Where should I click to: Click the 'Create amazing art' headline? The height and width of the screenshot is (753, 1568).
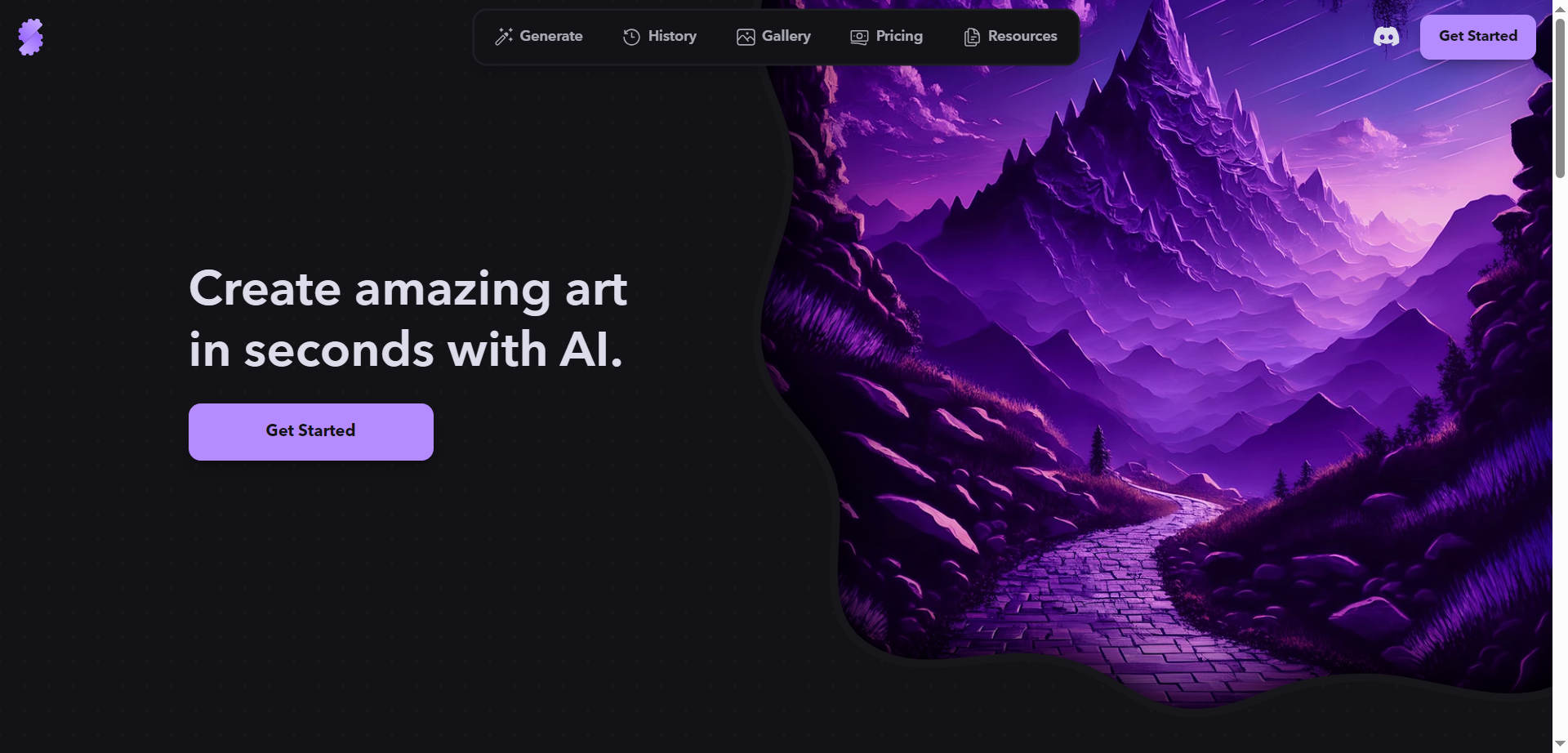408,288
